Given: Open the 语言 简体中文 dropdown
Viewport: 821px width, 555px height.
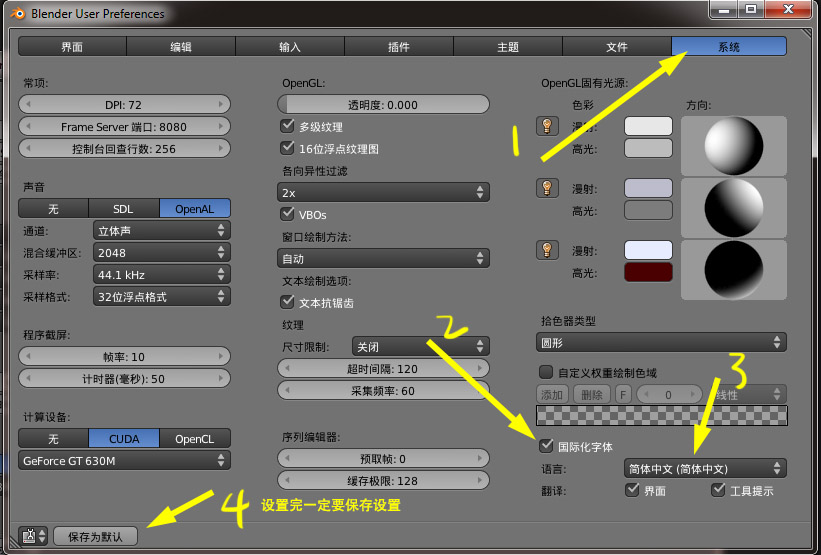Looking at the screenshot, I should [705, 468].
